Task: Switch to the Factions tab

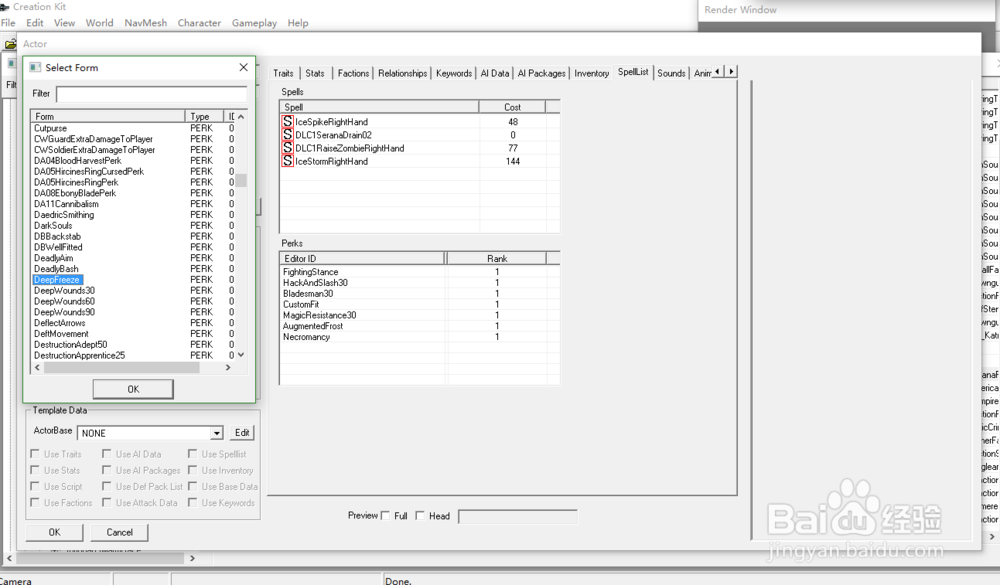Action: coord(353,73)
